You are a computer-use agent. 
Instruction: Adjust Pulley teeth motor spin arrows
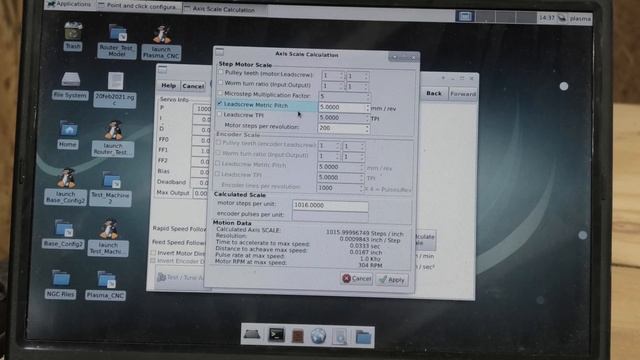point(342,76)
